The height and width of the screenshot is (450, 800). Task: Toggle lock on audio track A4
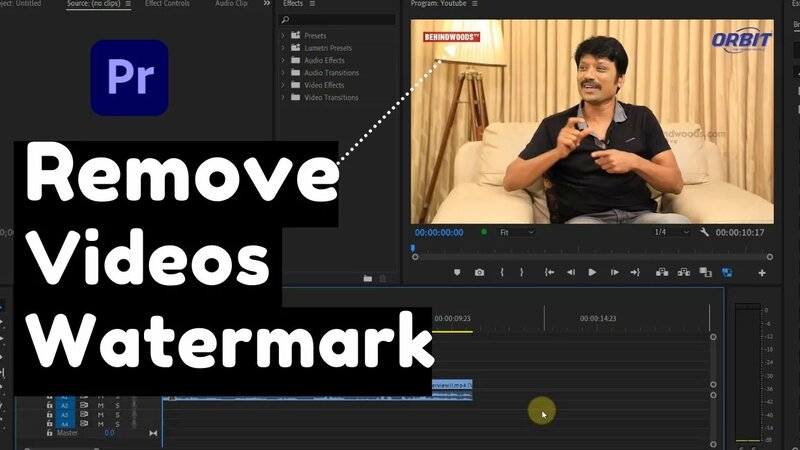pos(49,423)
